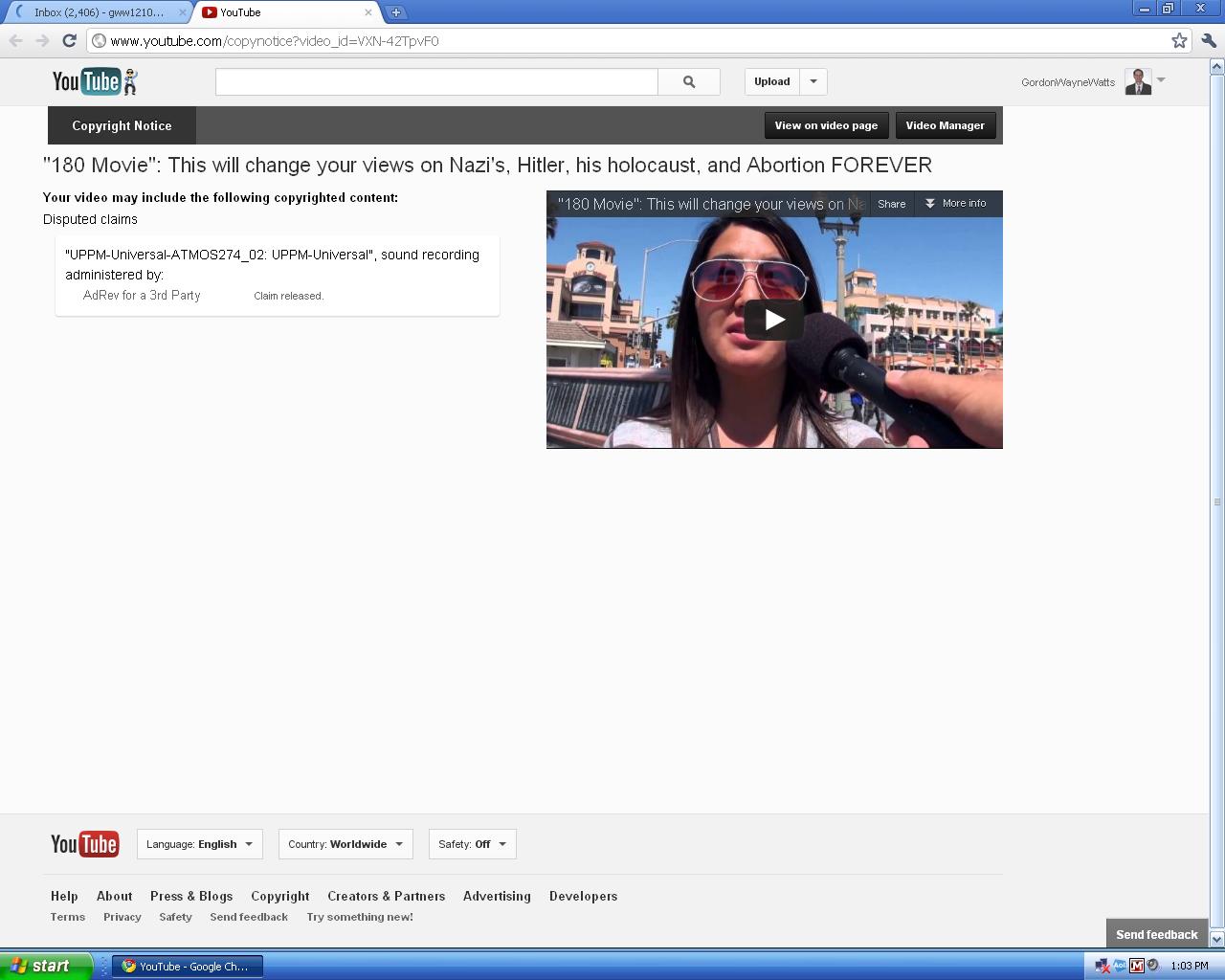This screenshot has height=980, width=1225.
Task: Click View on video page button
Action: click(827, 125)
